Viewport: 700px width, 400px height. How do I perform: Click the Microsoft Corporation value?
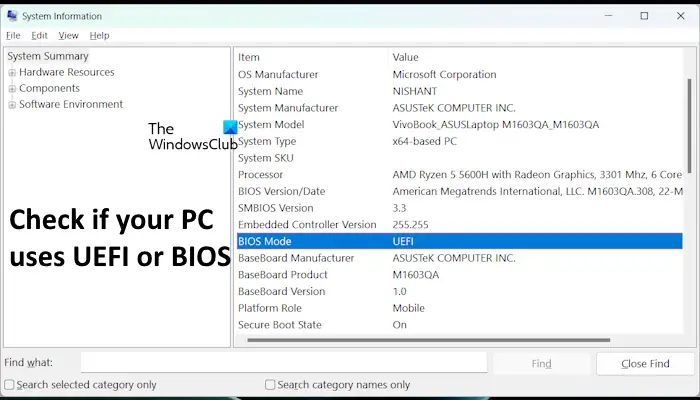pos(444,75)
